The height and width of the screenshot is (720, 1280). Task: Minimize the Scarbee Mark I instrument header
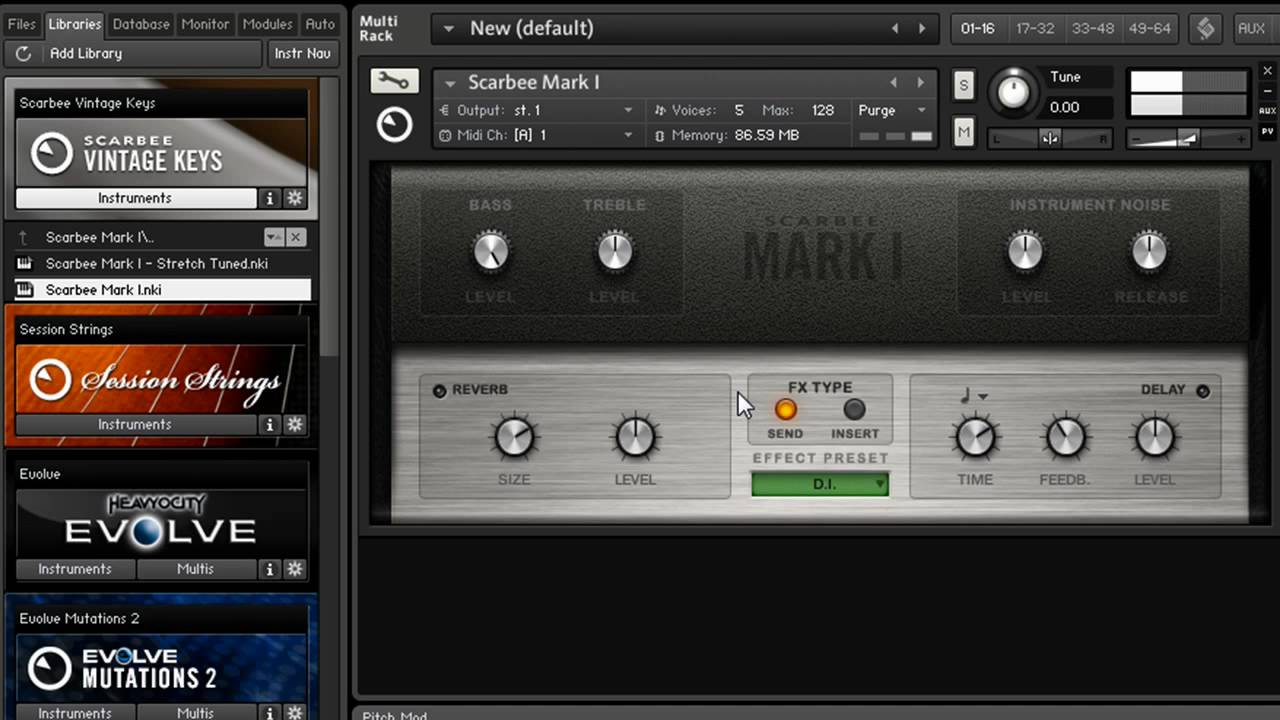click(x=1267, y=91)
